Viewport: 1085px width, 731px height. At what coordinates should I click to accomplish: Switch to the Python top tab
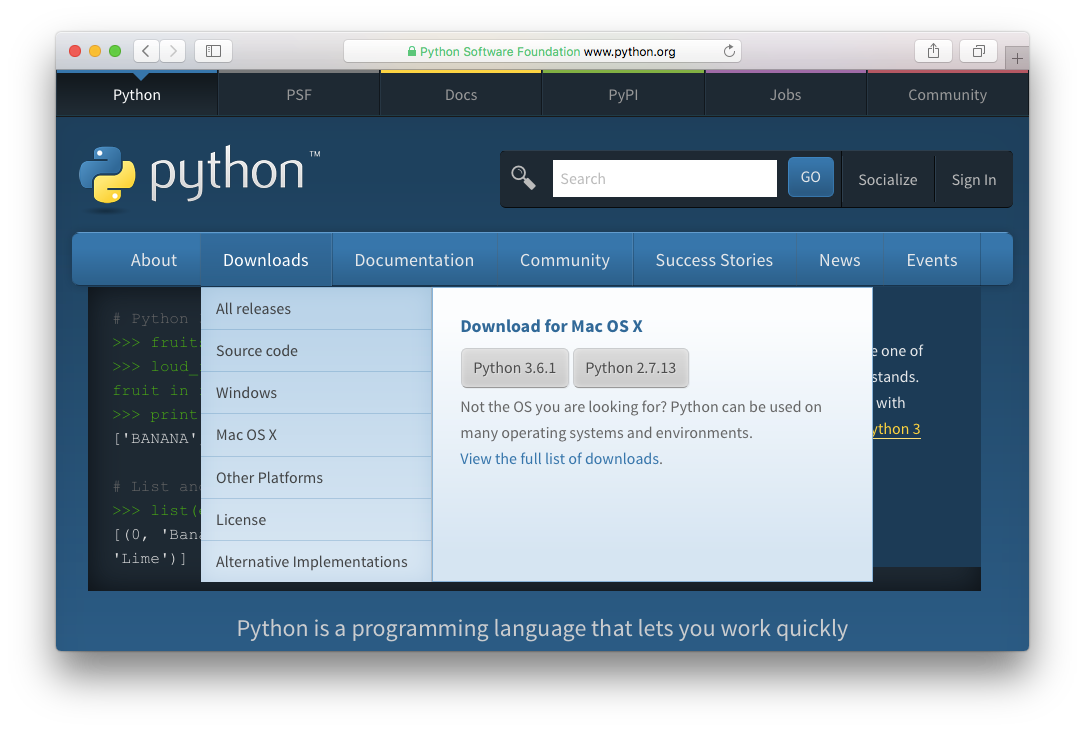tap(137, 95)
